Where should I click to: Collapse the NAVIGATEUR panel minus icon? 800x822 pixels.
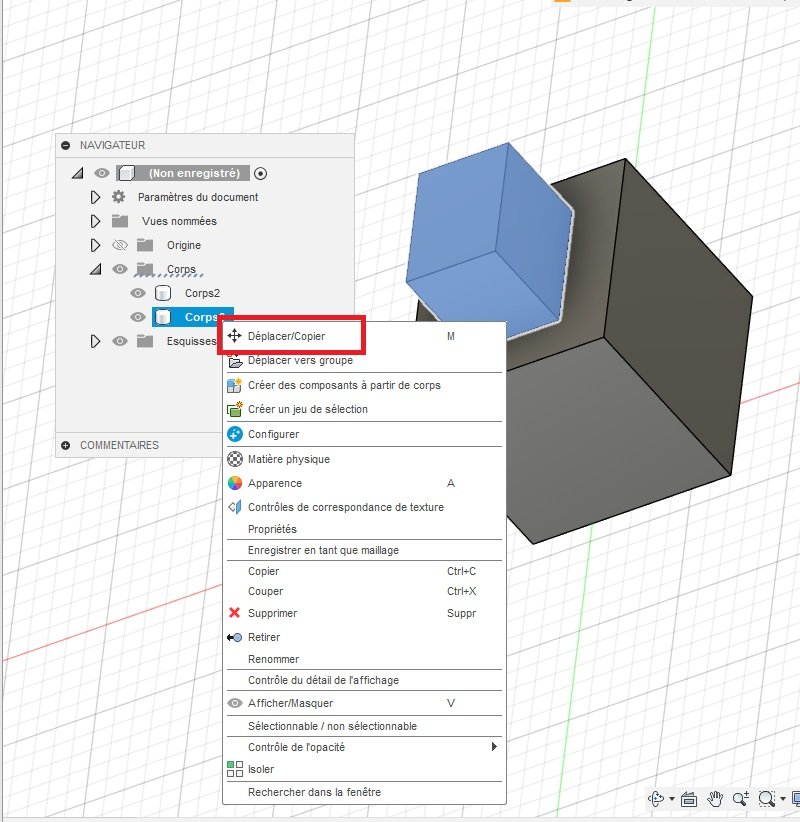(x=66, y=145)
